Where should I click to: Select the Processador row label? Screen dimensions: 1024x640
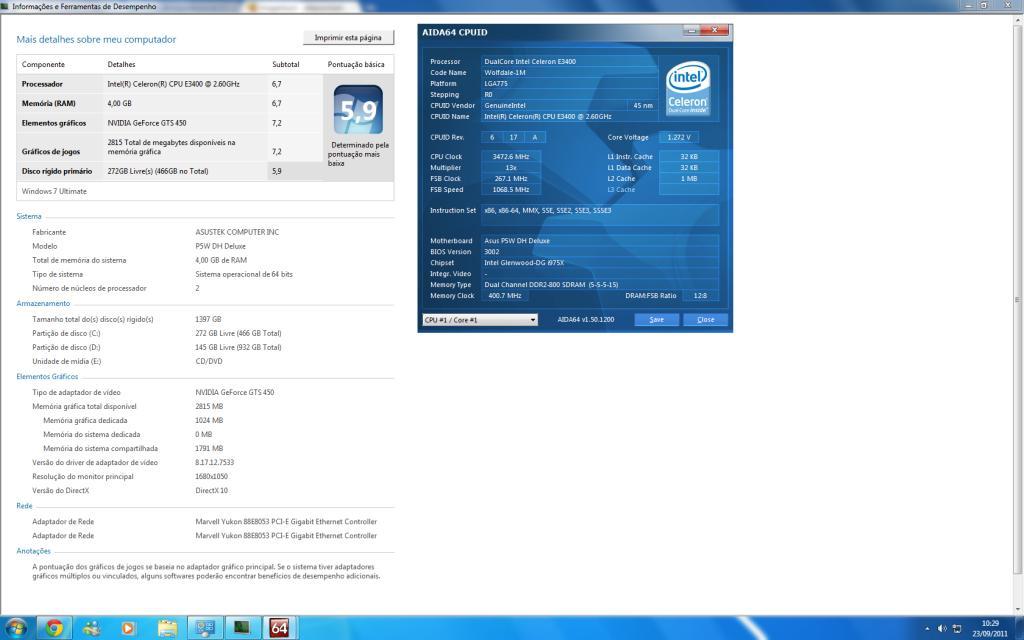pyautogui.click(x=42, y=84)
